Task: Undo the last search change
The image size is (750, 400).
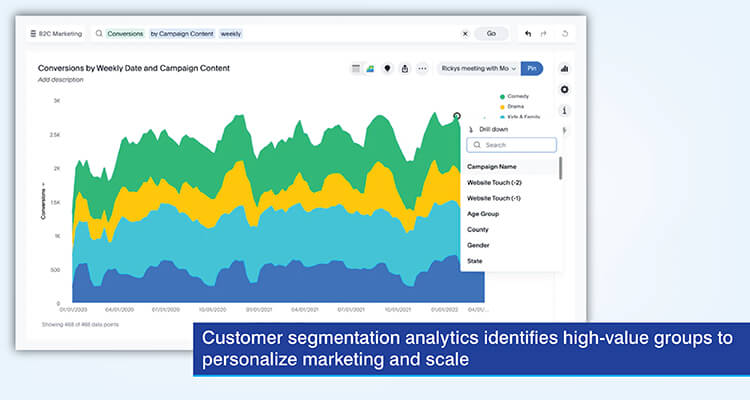Action: pyautogui.click(x=528, y=33)
